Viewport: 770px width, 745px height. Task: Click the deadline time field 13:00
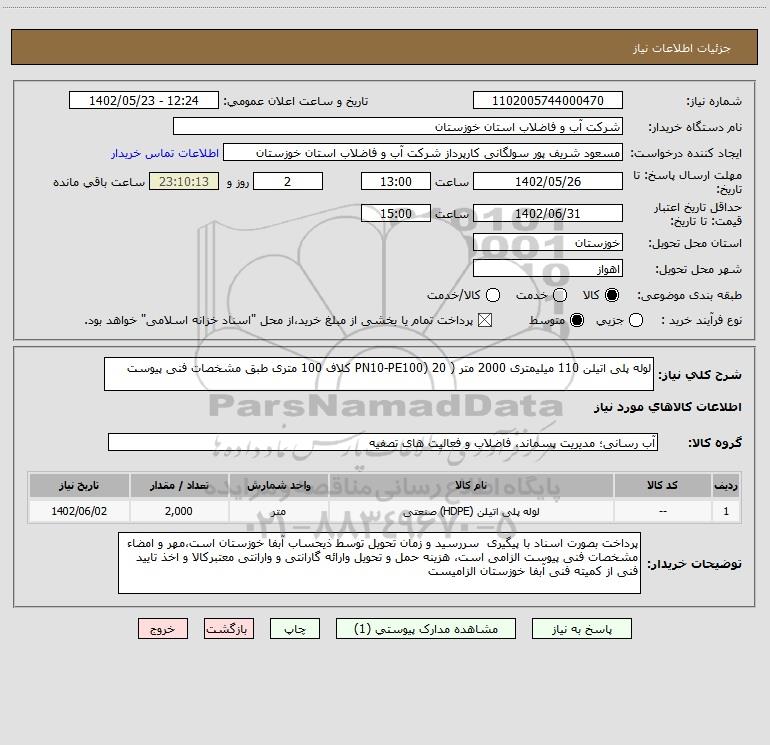click(396, 181)
